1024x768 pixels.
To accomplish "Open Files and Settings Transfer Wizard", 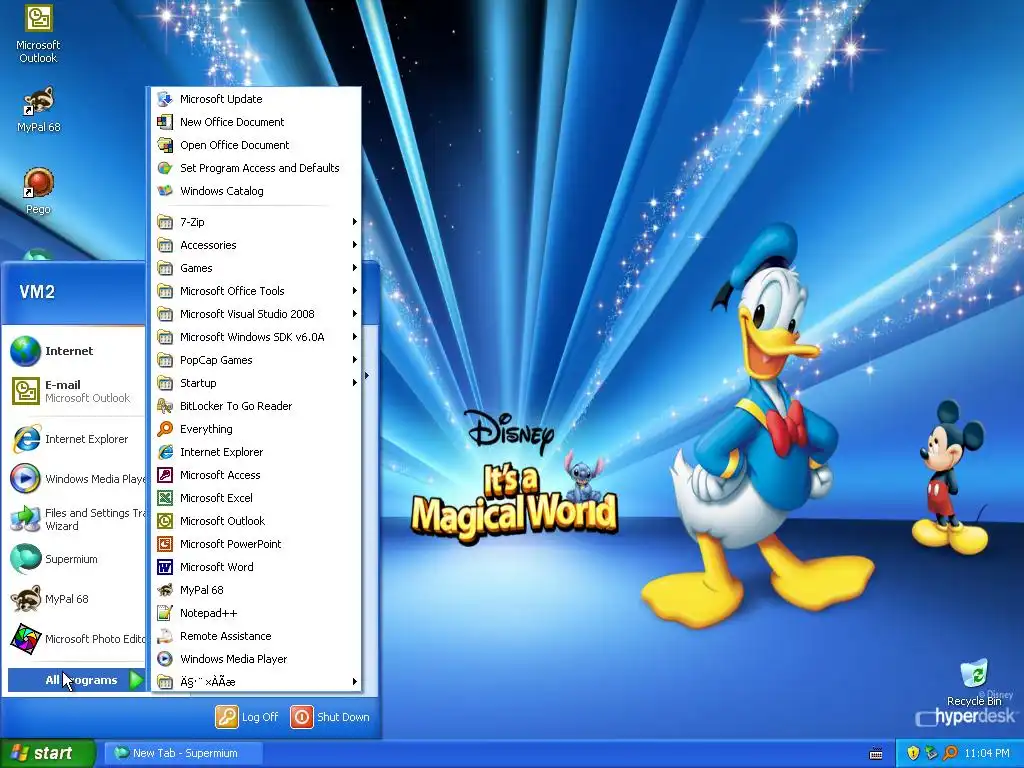I will (76, 519).
